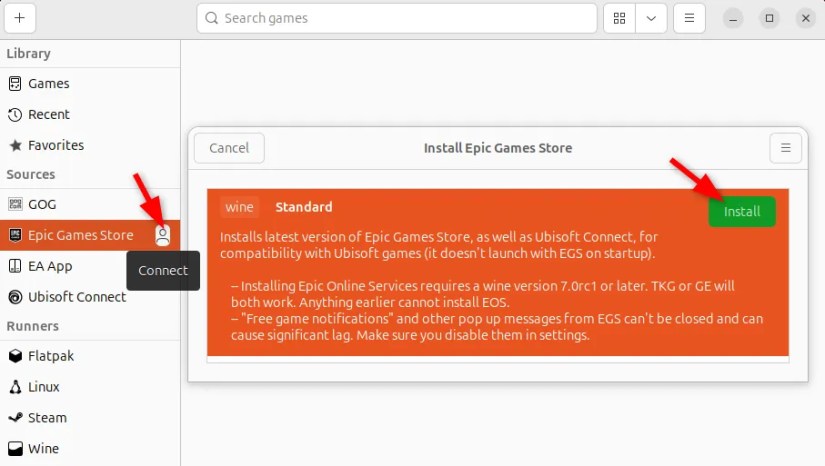This screenshot has width=825, height=466.
Task: Click the wine runner tag
Action: [239, 207]
